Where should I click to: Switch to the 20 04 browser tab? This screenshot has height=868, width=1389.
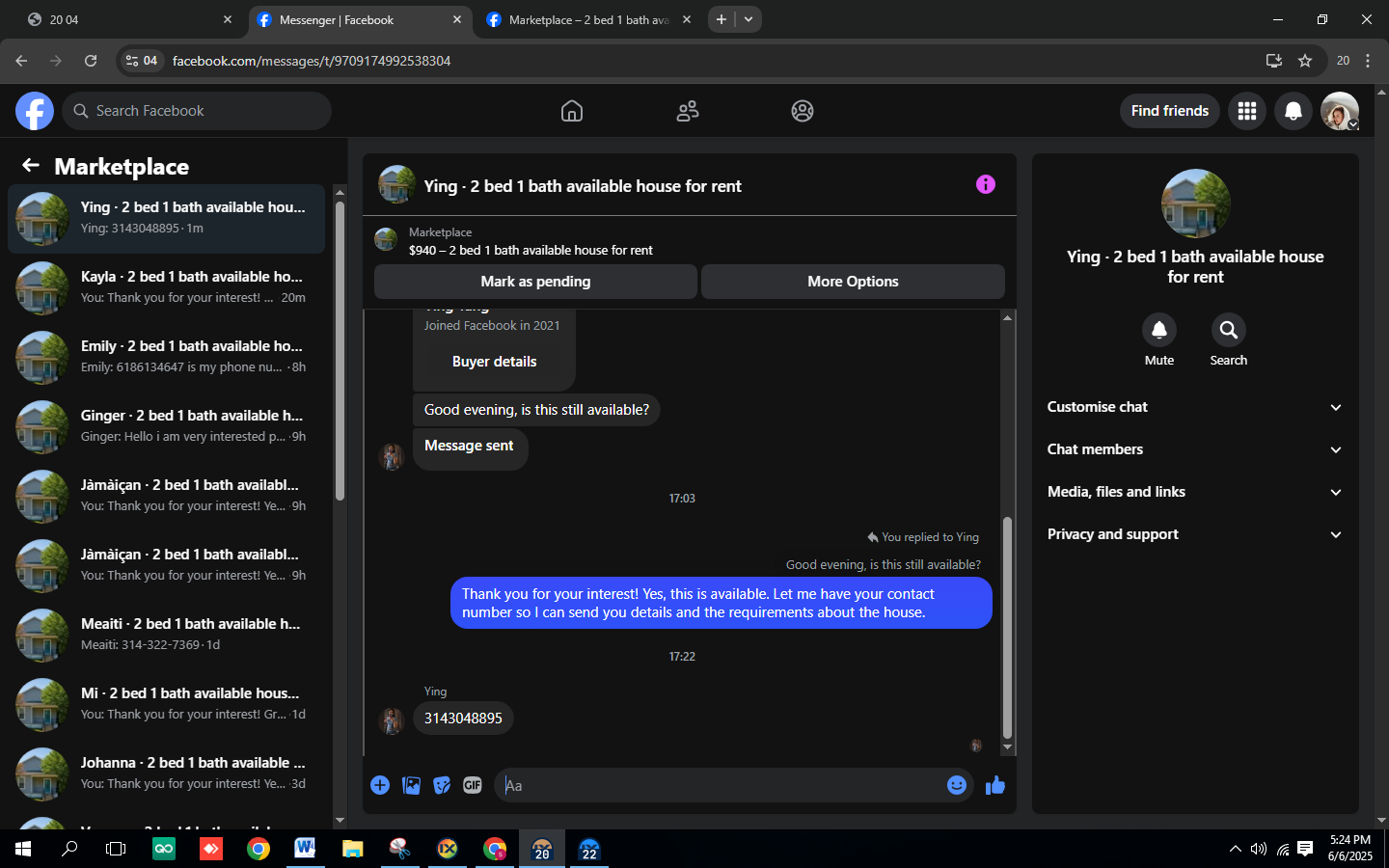[131, 19]
